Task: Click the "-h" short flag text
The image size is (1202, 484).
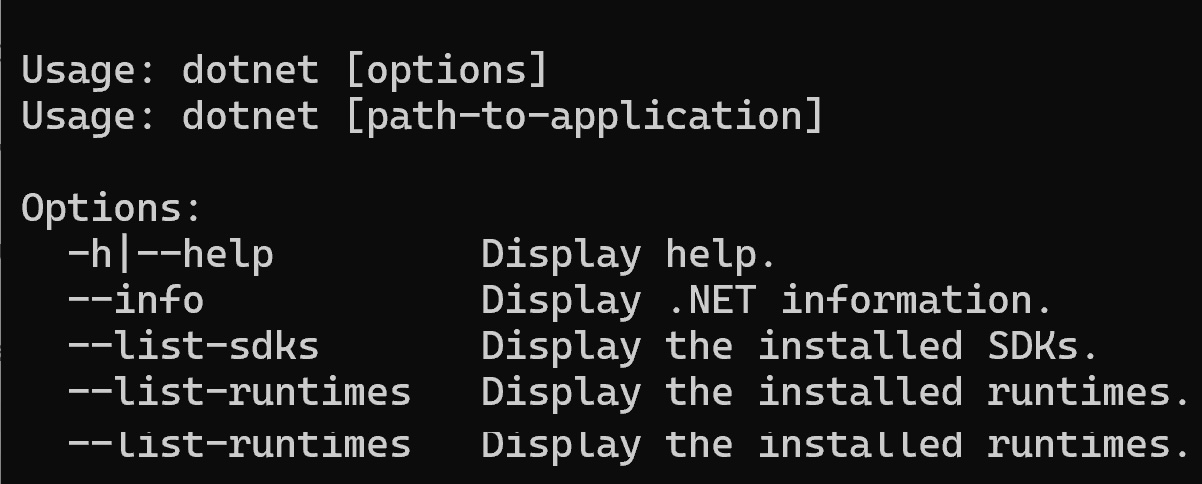Action: (91, 255)
